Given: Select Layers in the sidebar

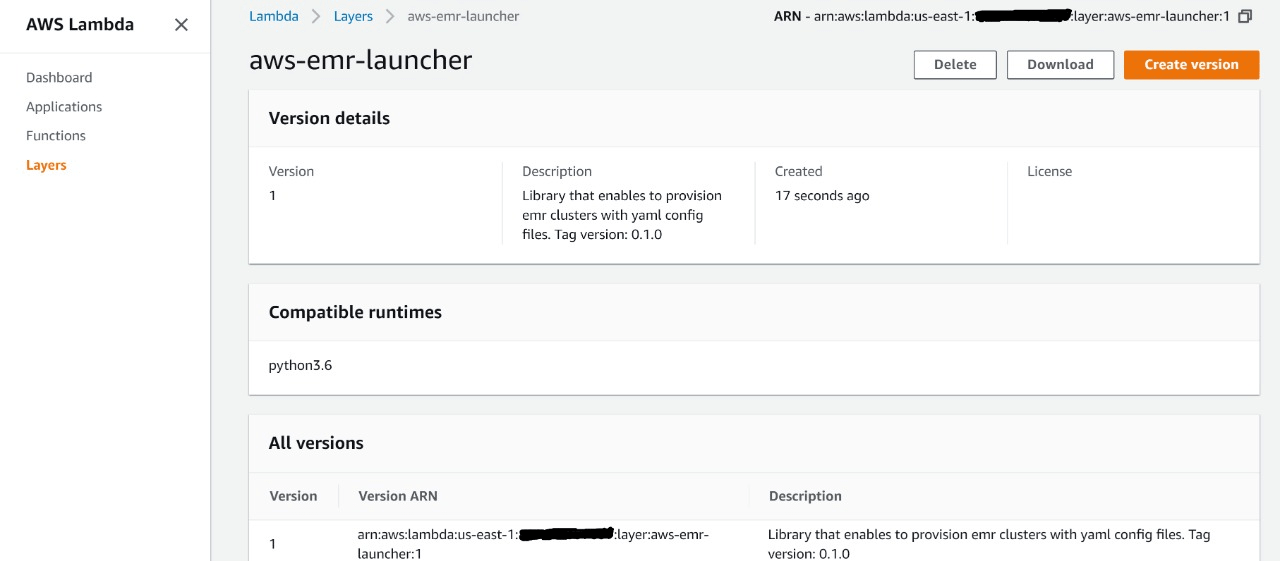Looking at the screenshot, I should point(46,165).
